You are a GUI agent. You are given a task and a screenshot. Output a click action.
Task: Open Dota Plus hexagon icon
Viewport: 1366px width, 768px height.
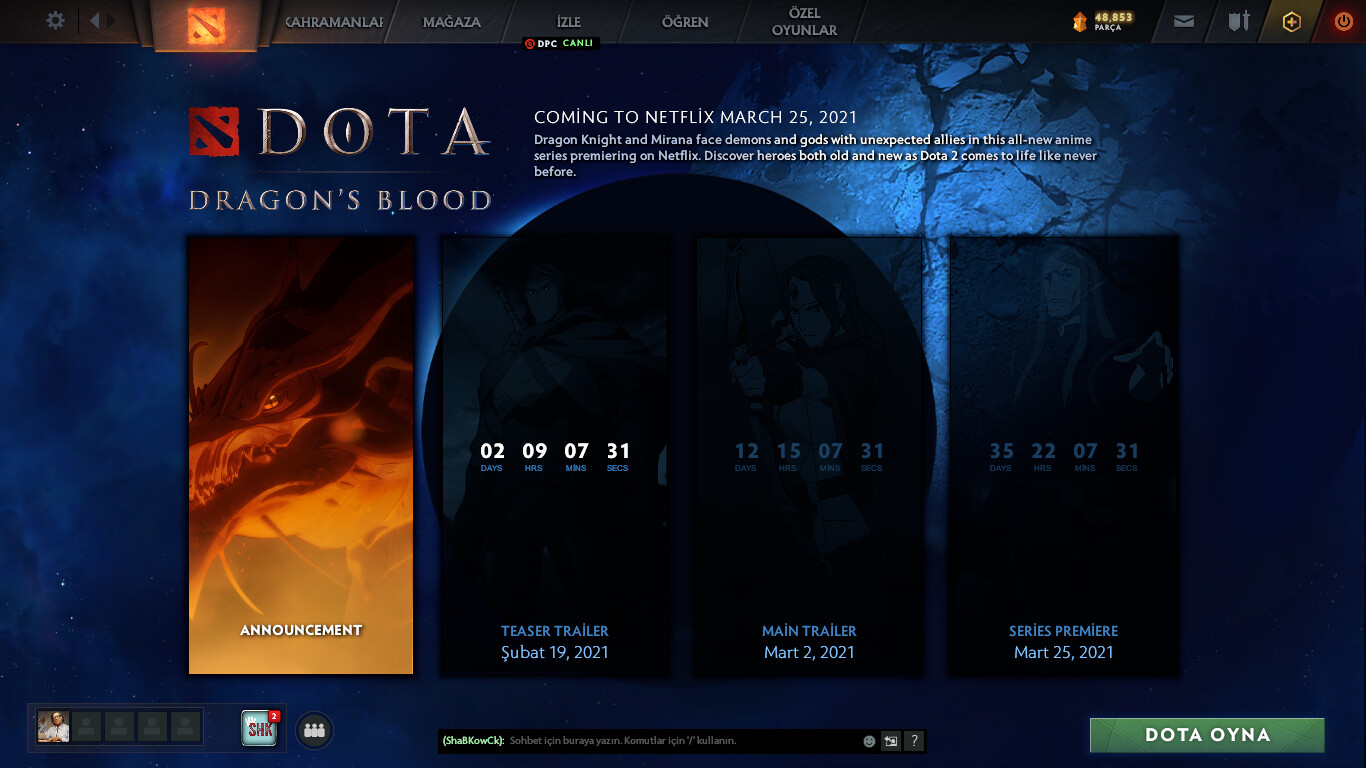1292,22
